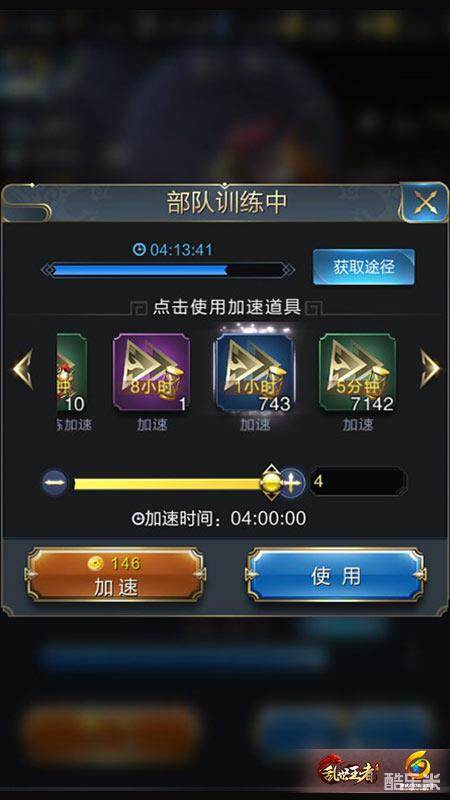Click the clock icon beside 04:13:41 timer

point(139,249)
